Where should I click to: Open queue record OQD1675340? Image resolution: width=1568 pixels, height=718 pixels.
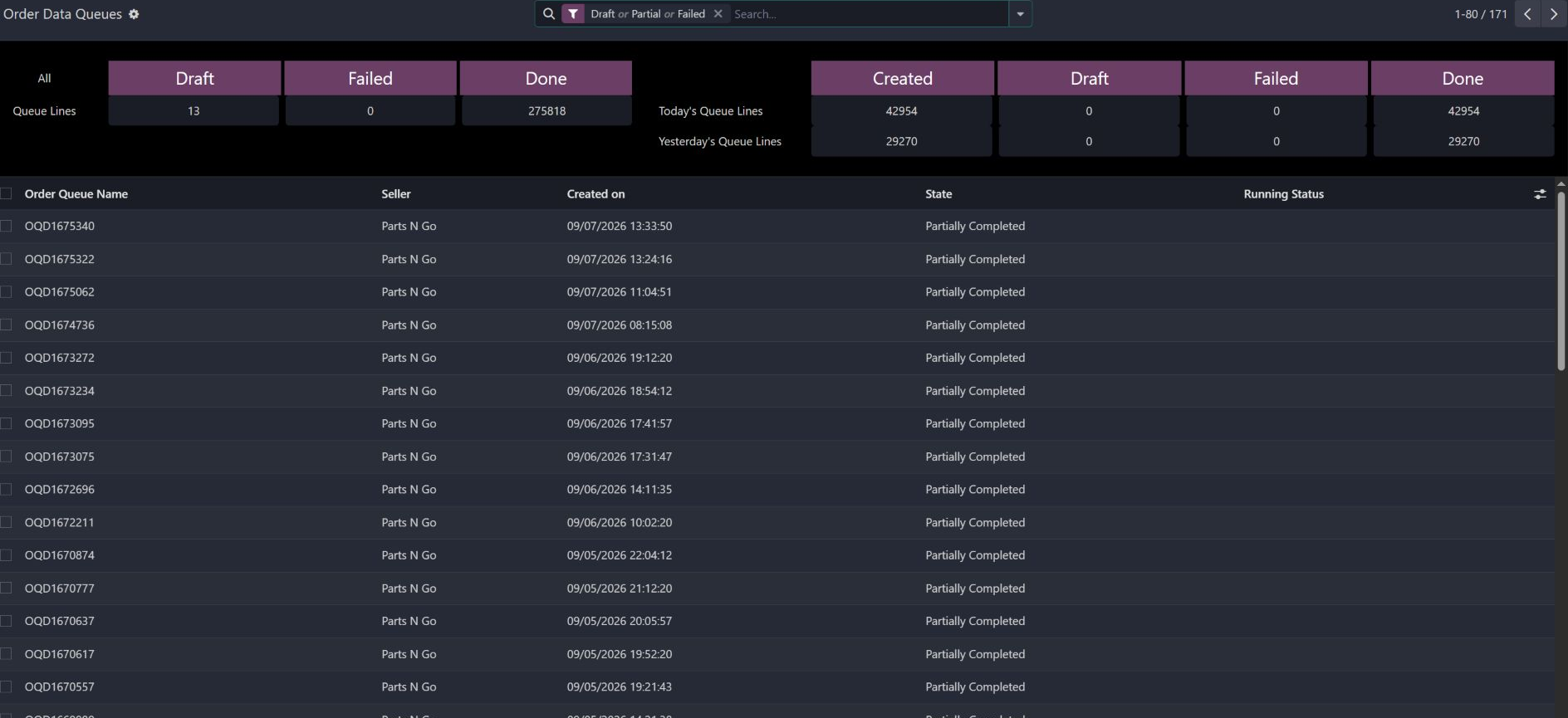coord(60,226)
